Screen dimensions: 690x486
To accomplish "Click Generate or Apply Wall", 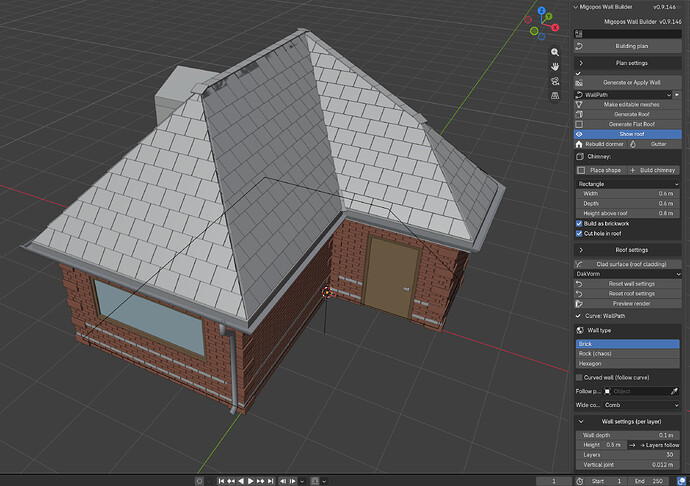I will coord(628,82).
